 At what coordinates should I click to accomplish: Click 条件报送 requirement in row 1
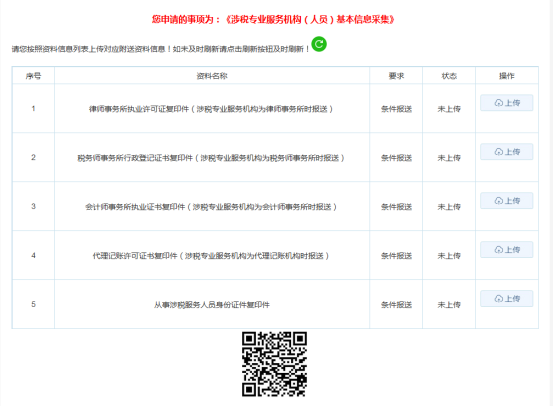click(396, 109)
